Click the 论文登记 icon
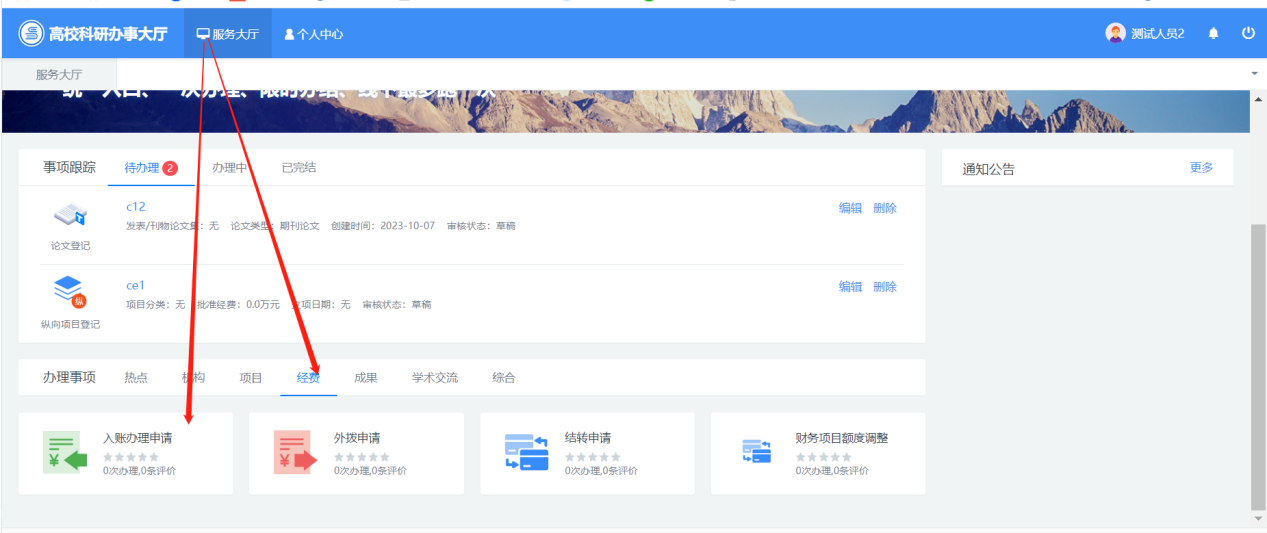1267x533 pixels. (x=70, y=216)
